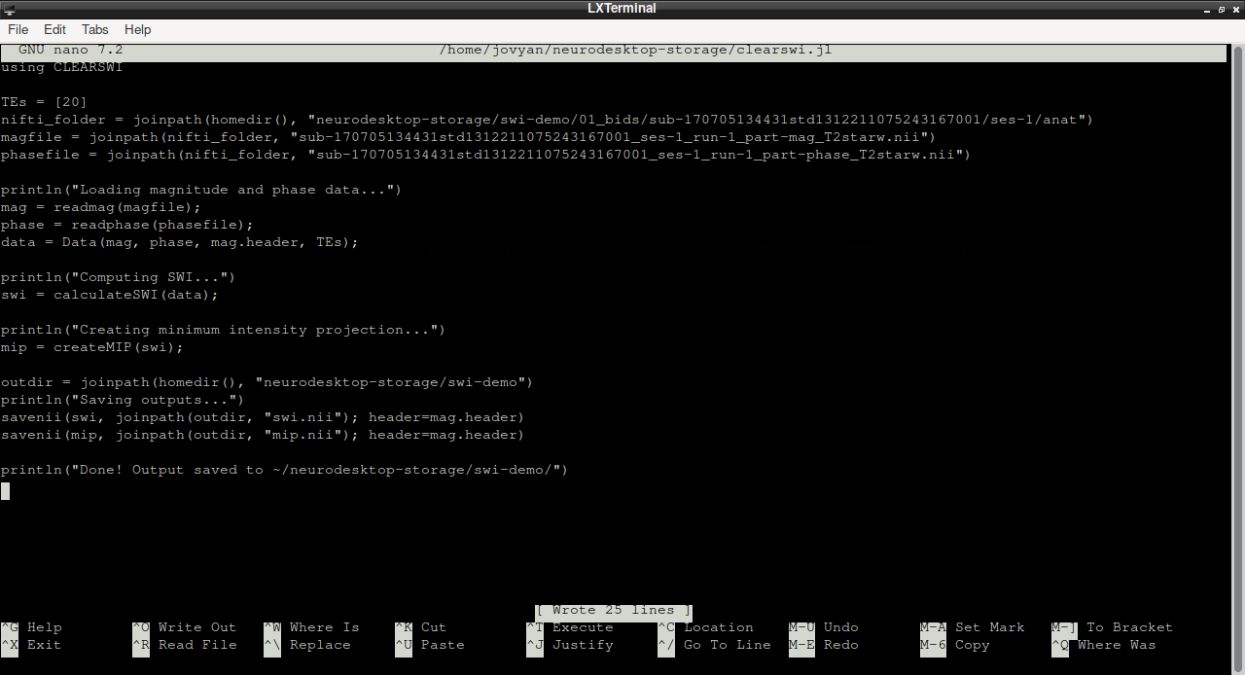The image size is (1245, 675).
Task: Click the ^R Read File shortcut
Action: tap(184, 645)
